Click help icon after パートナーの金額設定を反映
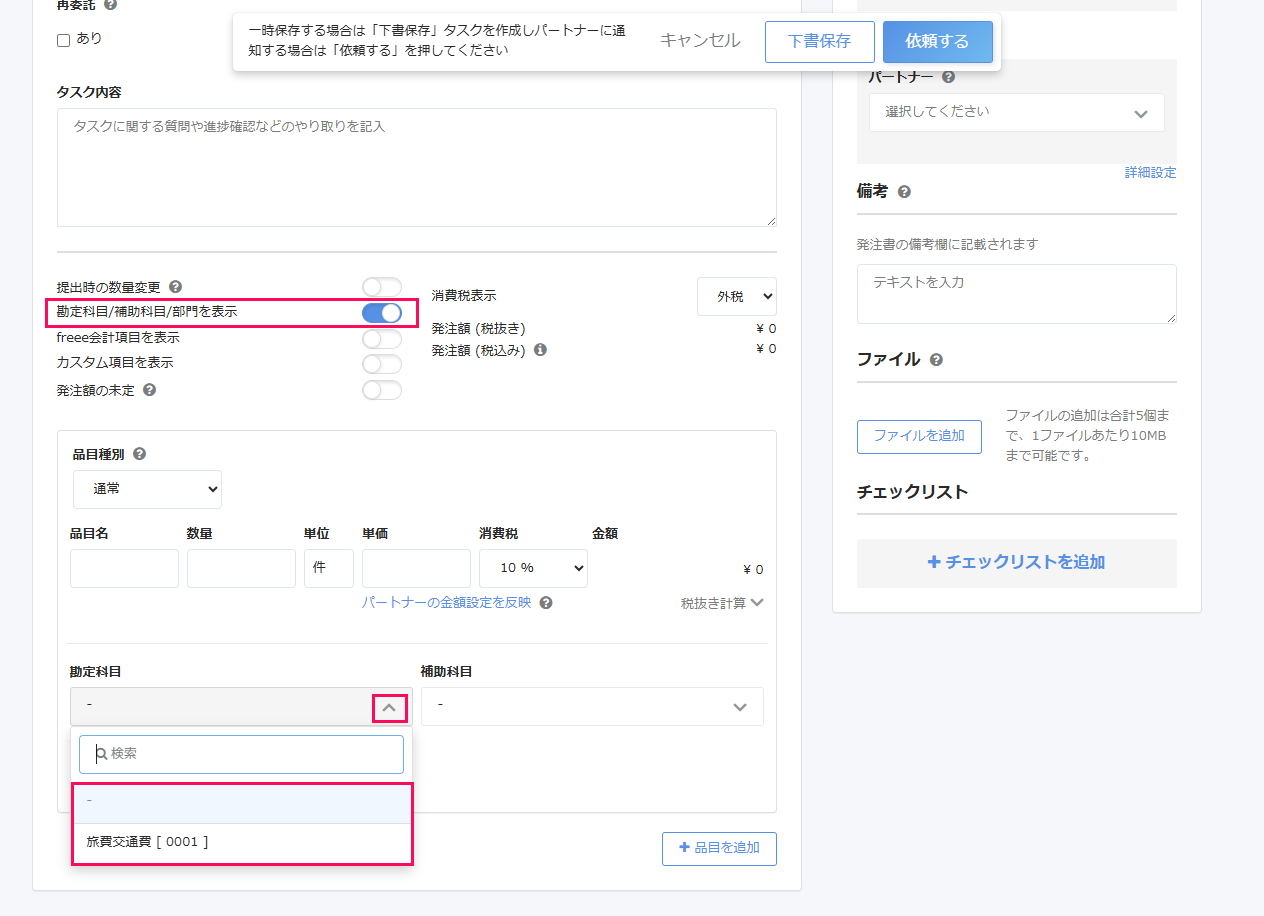Screen dimensions: 1264x916 [x=545, y=603]
